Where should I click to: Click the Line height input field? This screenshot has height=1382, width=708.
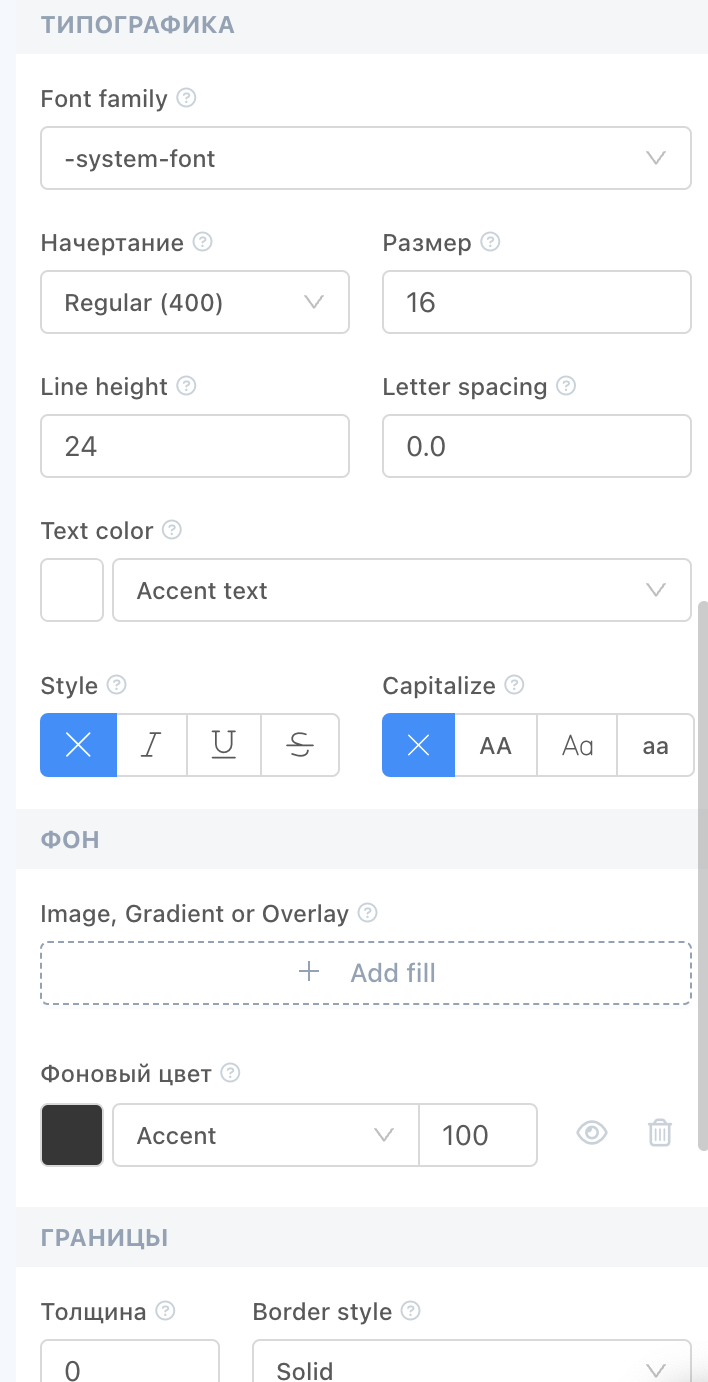pyautogui.click(x=195, y=446)
